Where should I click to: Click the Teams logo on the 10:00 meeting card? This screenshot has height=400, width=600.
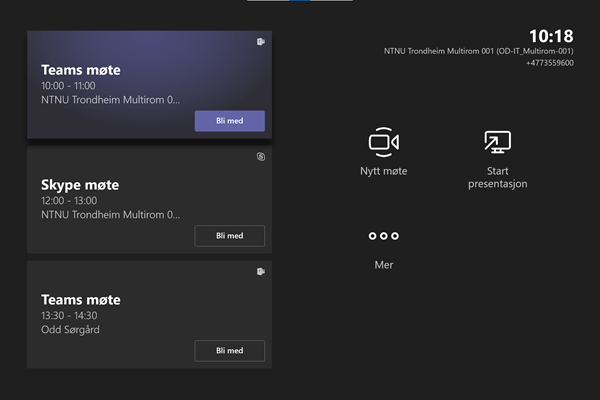point(261,42)
